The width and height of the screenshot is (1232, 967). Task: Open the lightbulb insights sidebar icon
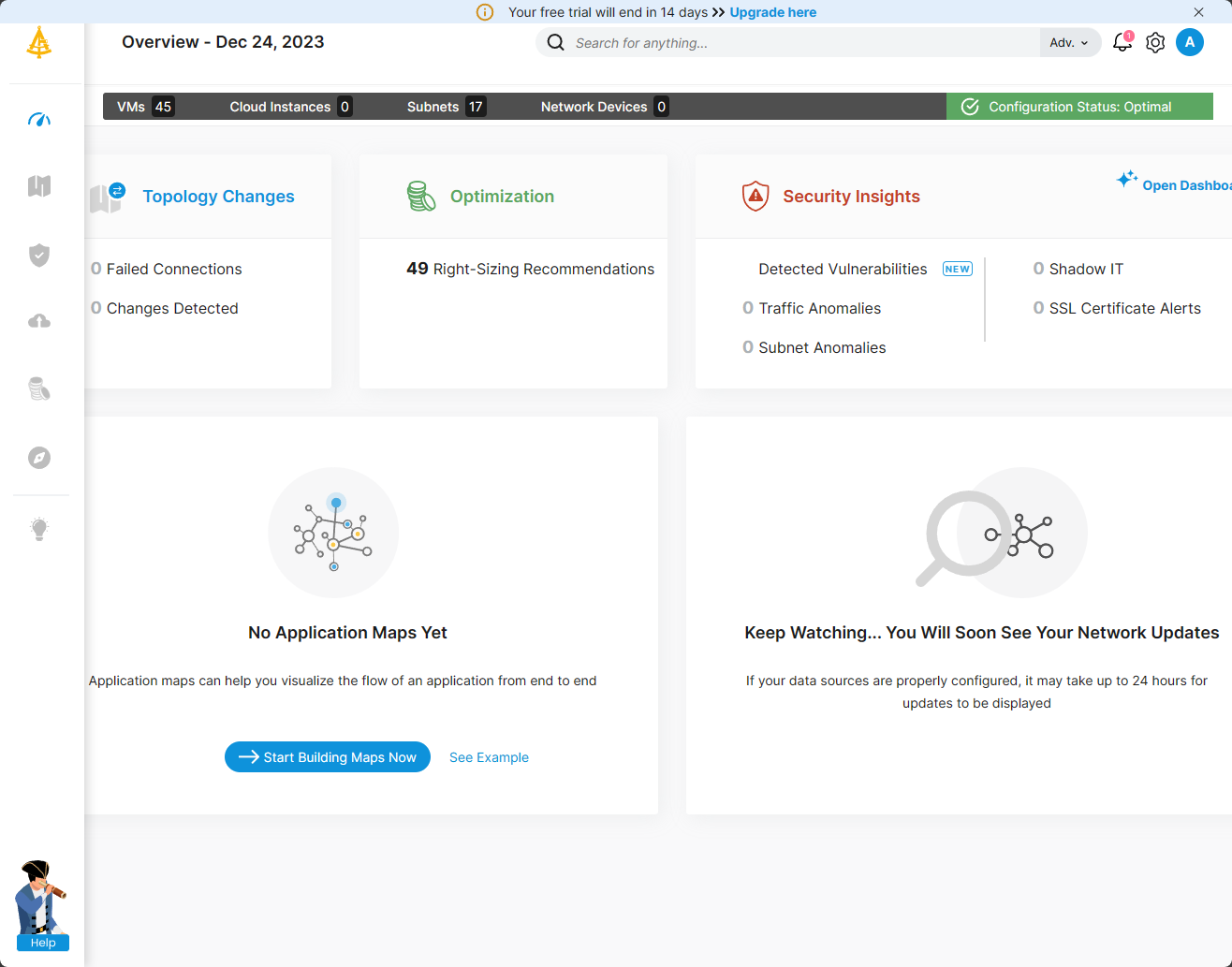[x=39, y=529]
